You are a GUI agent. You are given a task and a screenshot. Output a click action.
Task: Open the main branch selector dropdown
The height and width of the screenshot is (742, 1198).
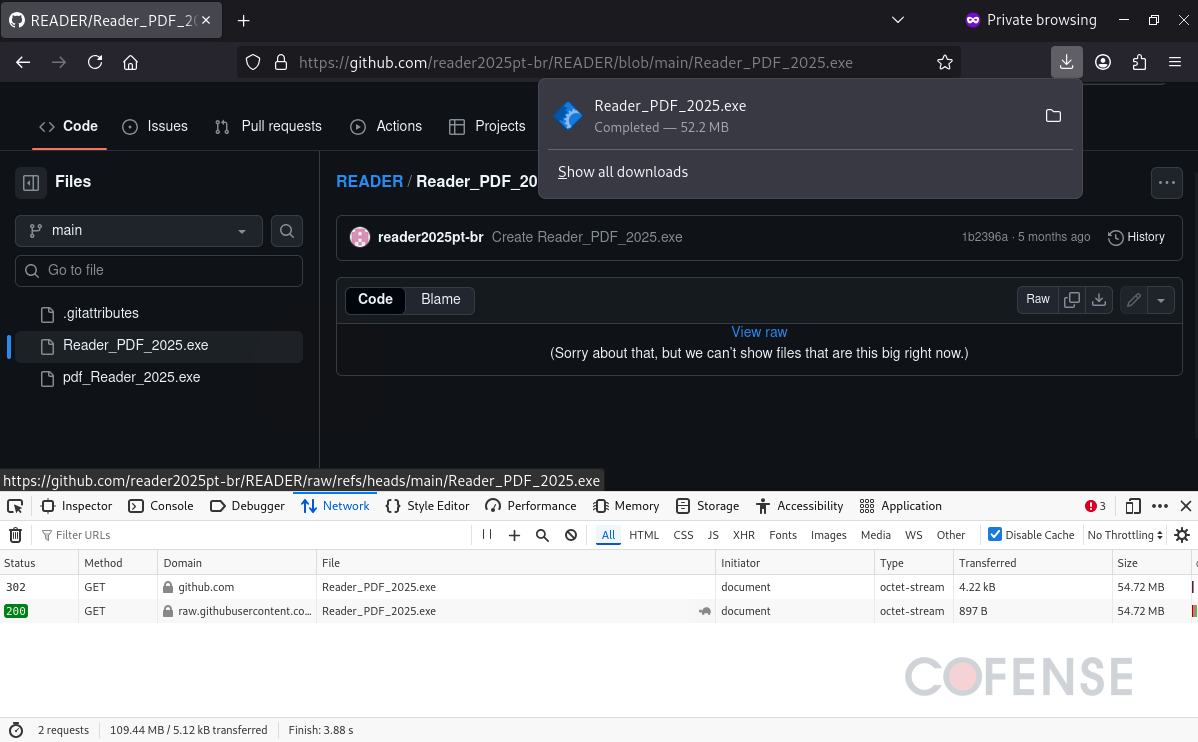click(x=137, y=230)
